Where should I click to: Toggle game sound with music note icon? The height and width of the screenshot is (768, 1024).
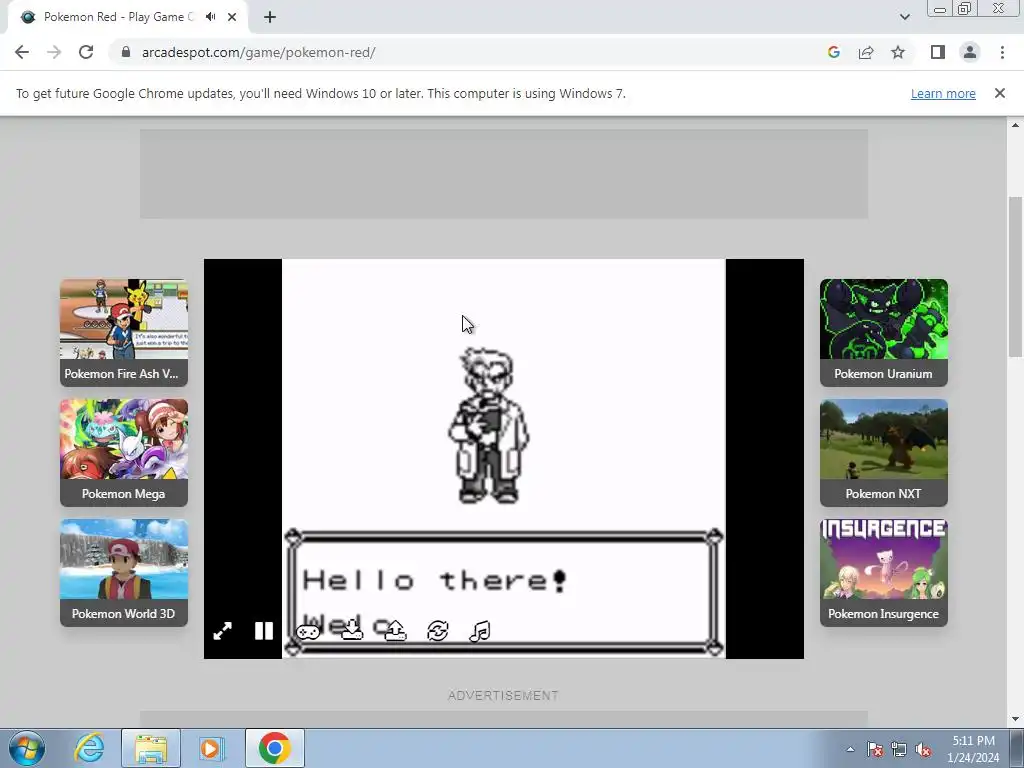[480, 631]
